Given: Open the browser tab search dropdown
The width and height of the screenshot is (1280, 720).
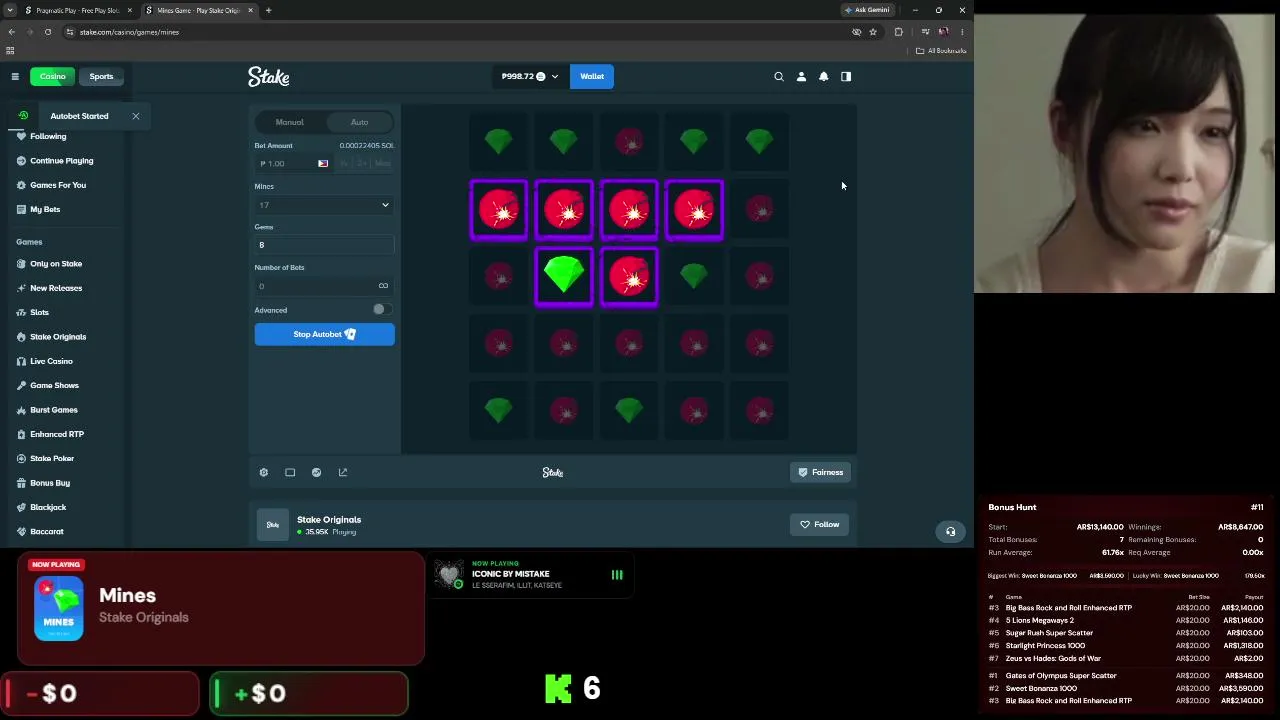Looking at the screenshot, I should click(9, 10).
